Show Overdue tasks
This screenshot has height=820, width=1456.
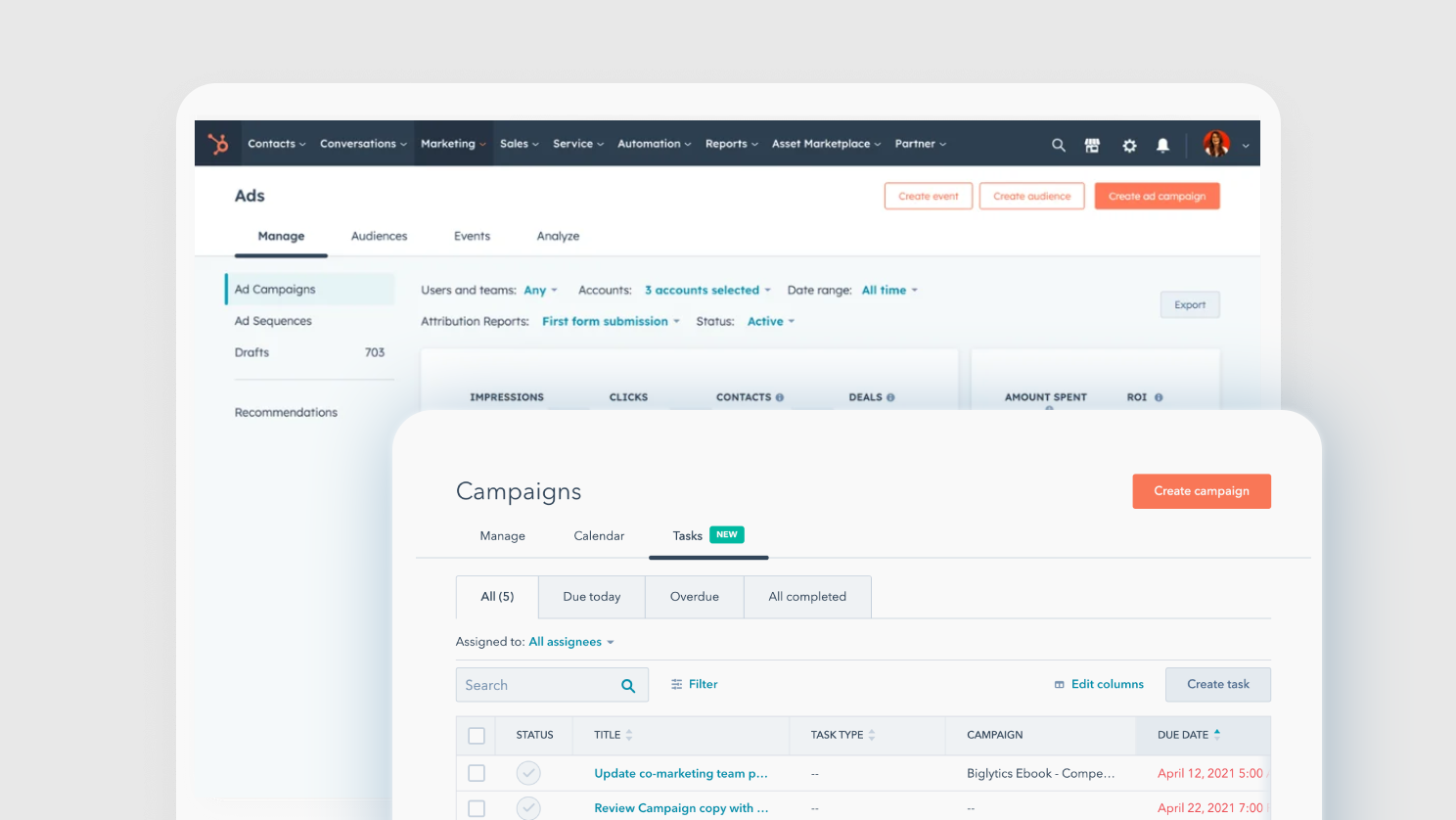coord(695,597)
